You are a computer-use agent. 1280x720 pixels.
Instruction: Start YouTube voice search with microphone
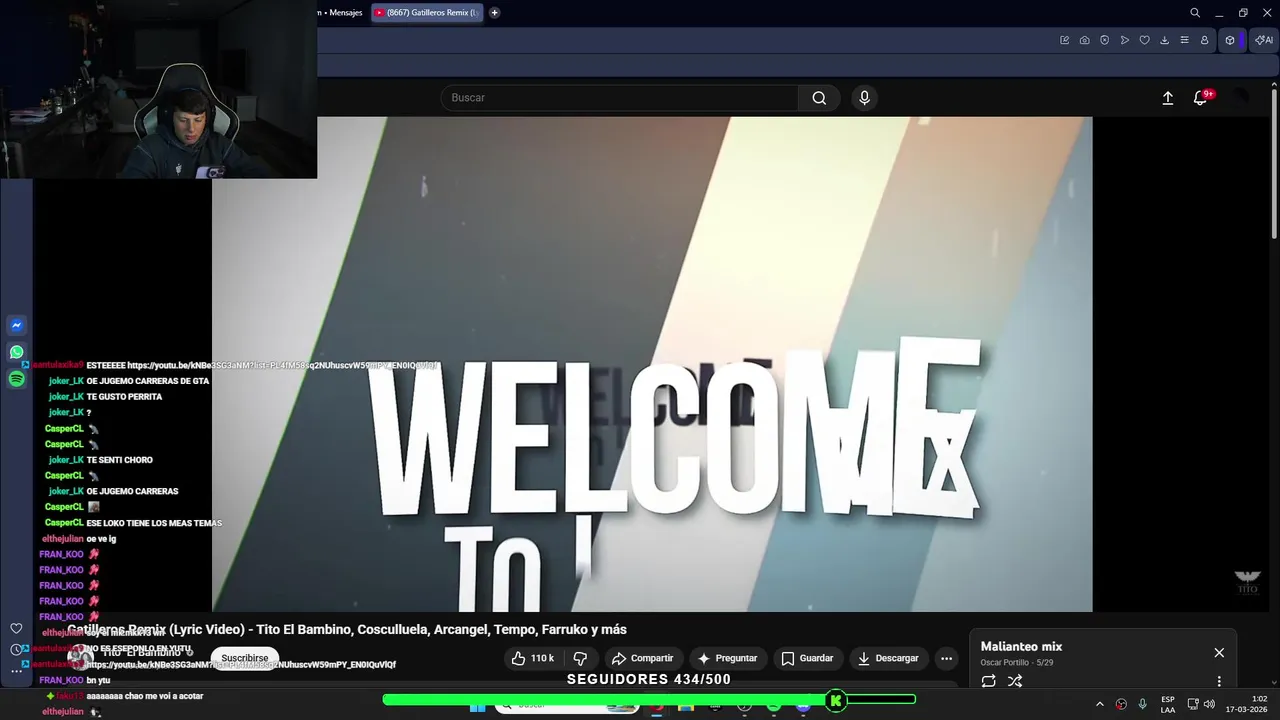864,98
